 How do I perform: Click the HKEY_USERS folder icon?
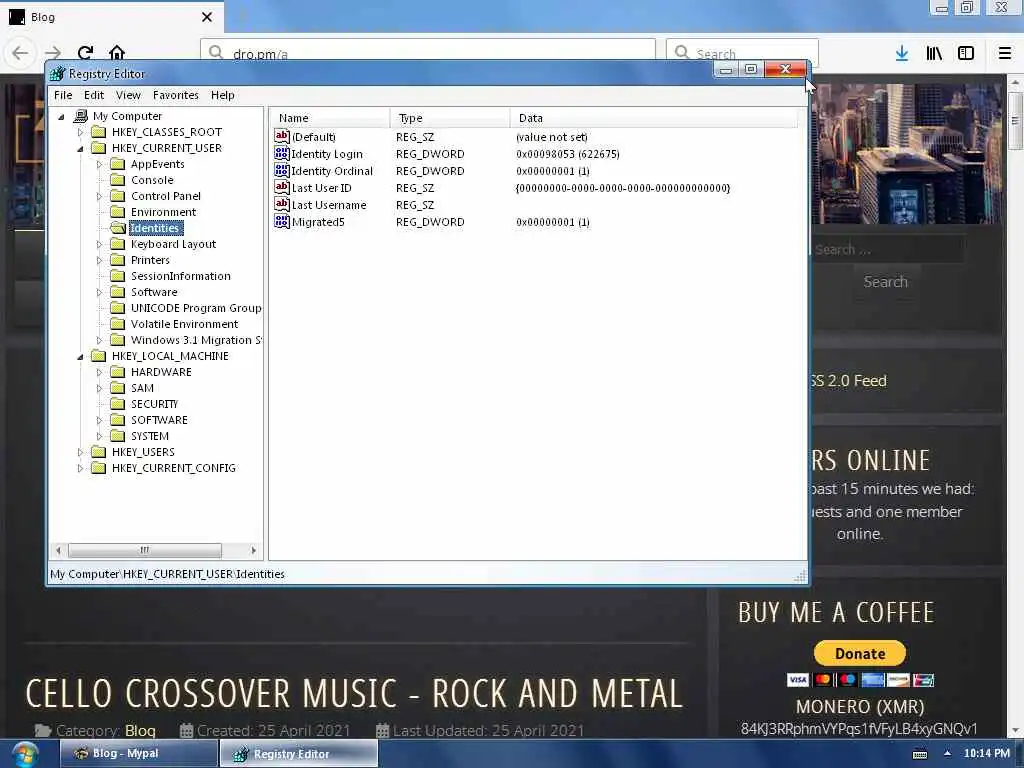pos(99,452)
